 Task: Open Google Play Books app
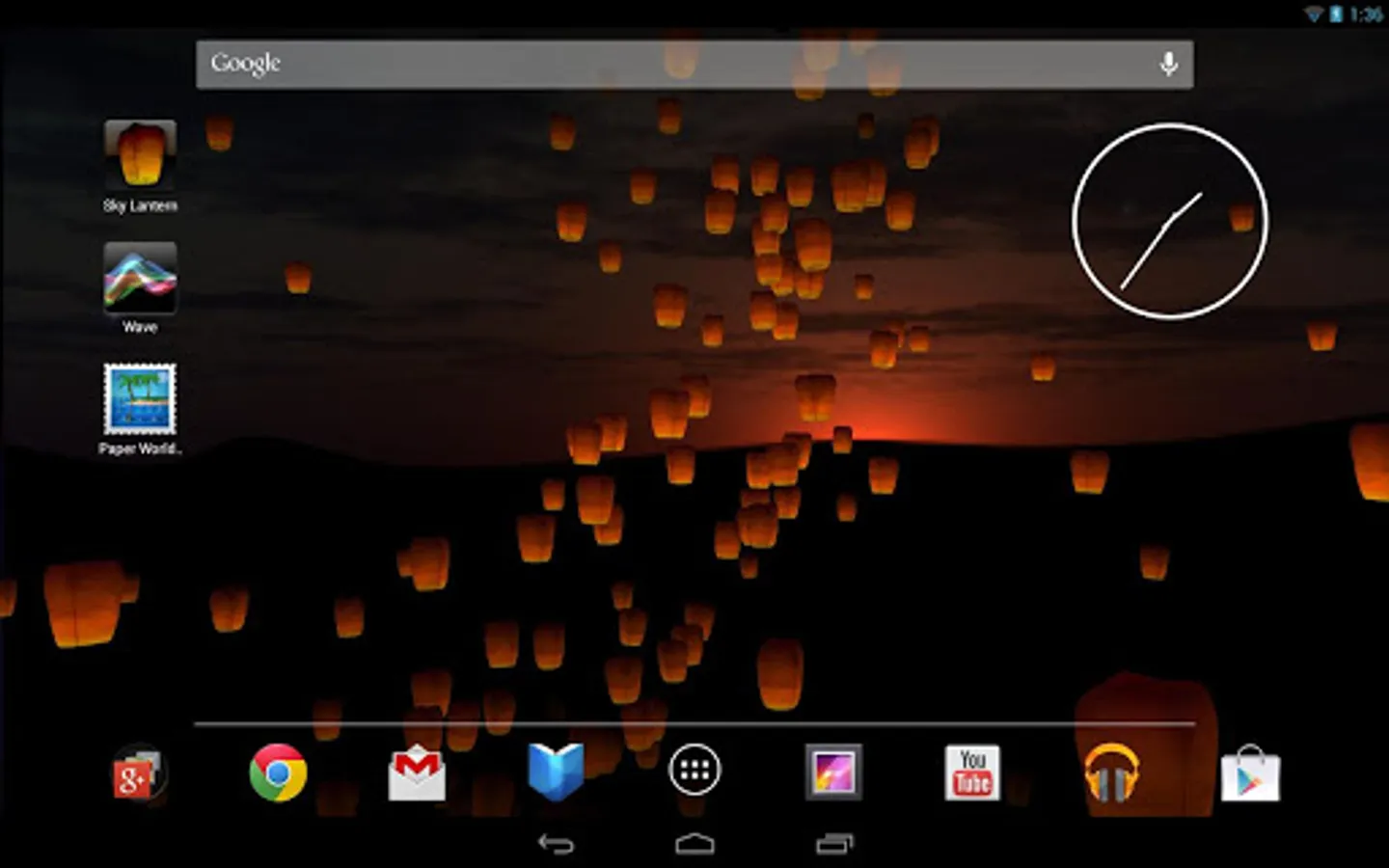point(556,773)
